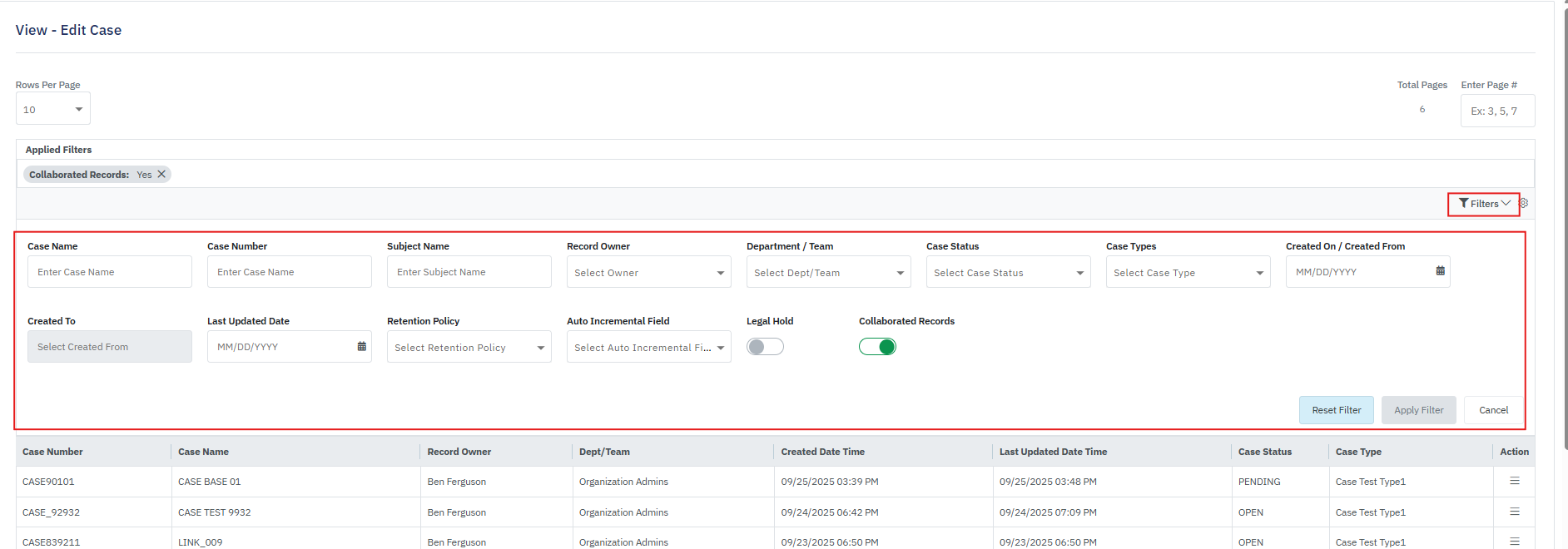
Task: Open the Created On calendar icon
Action: [1440, 271]
